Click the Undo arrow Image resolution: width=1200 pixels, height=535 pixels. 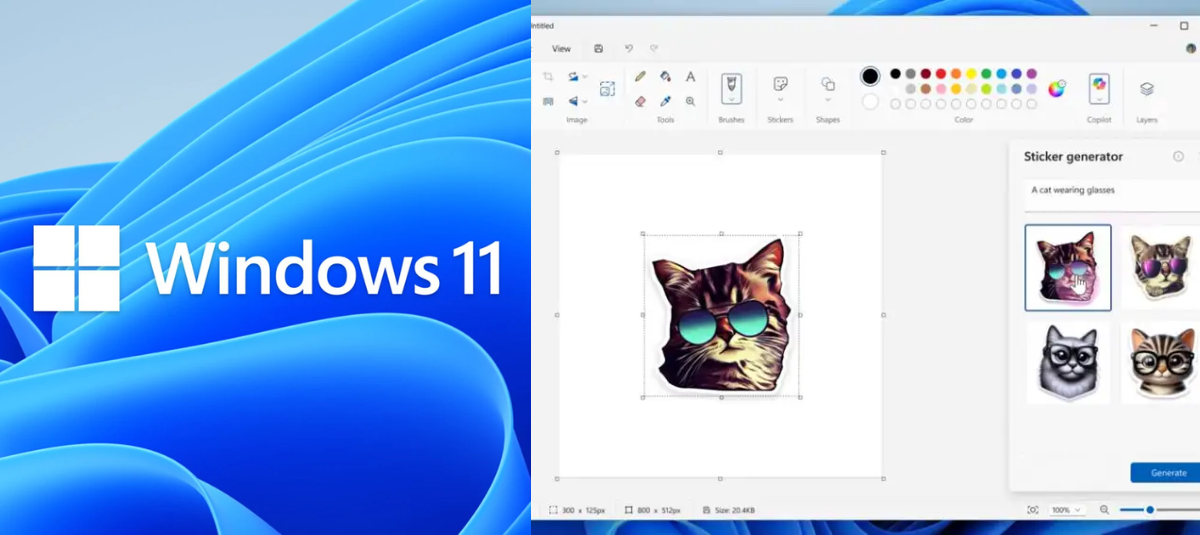[x=629, y=48]
